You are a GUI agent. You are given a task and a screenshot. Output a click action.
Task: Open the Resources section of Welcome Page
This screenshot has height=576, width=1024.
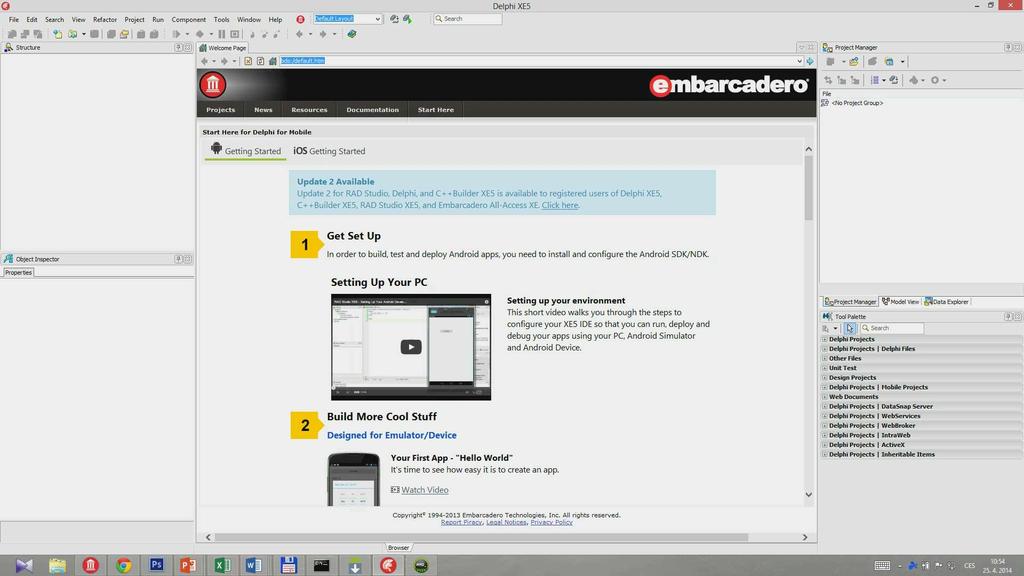click(309, 110)
